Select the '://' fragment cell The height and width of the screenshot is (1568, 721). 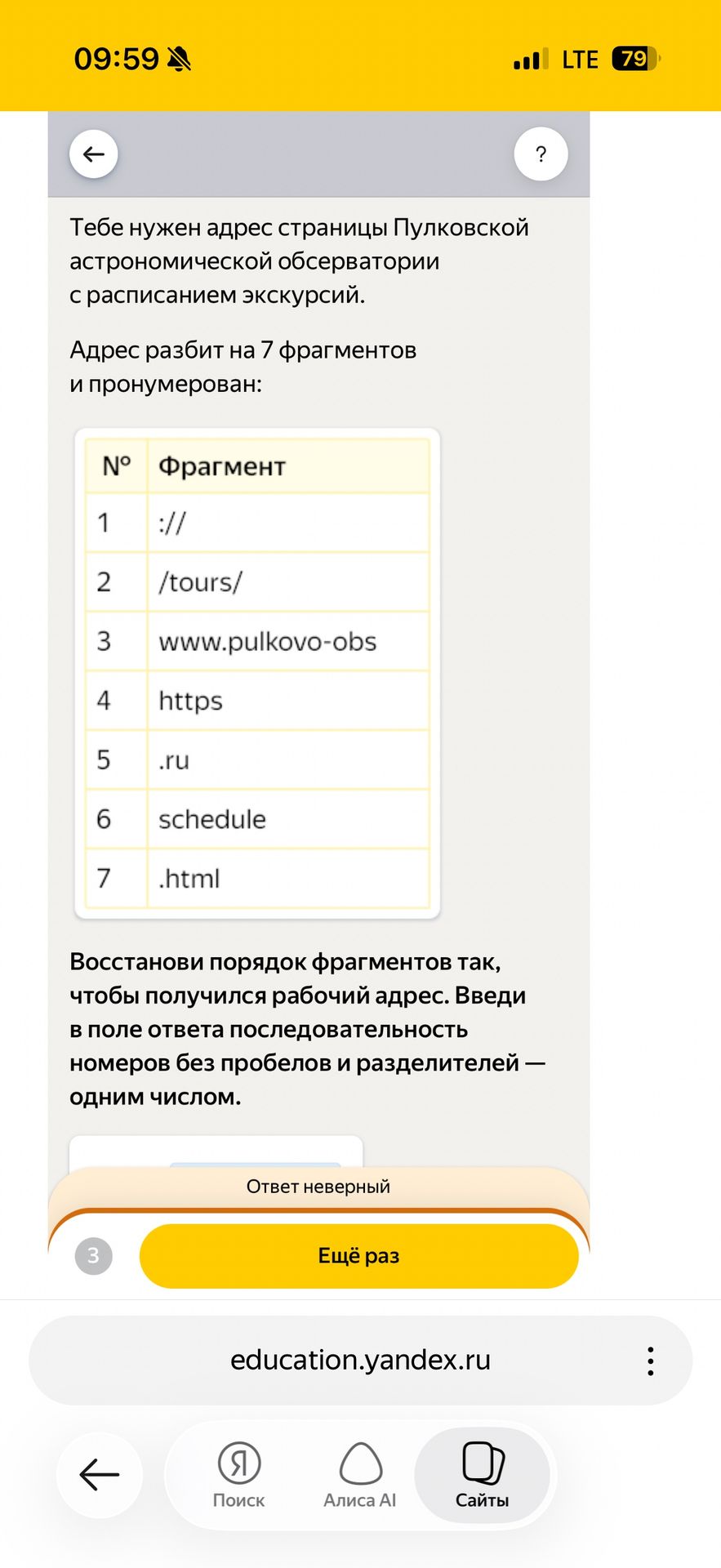[x=288, y=523]
